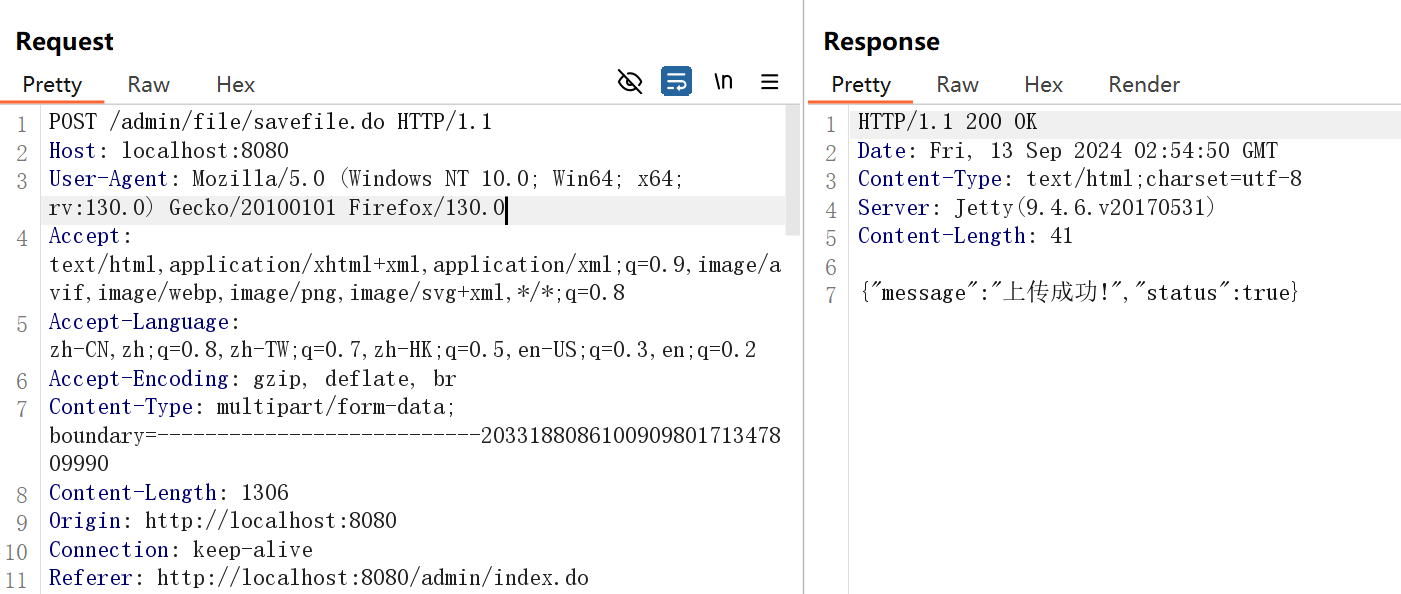Viewport: 1401px width, 594px height.
Task: Click the Accept header name
Action: point(85,237)
